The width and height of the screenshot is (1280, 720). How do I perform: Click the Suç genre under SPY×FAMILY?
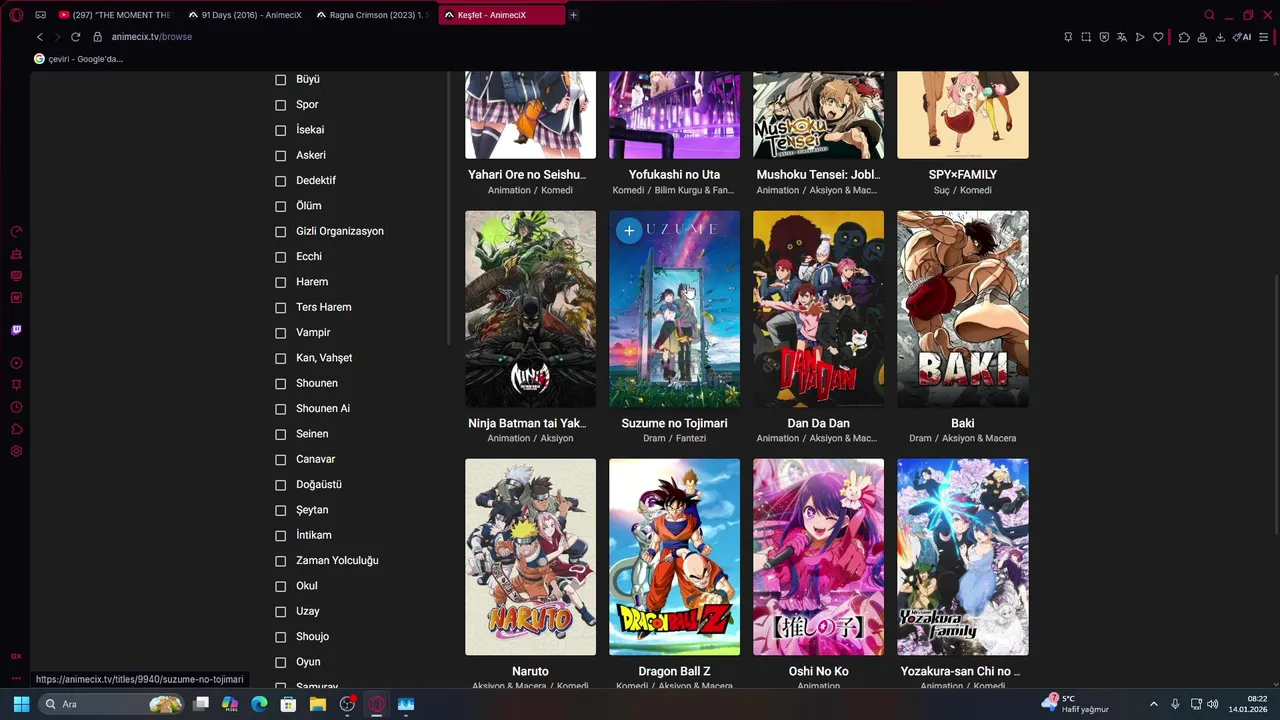[942, 190]
